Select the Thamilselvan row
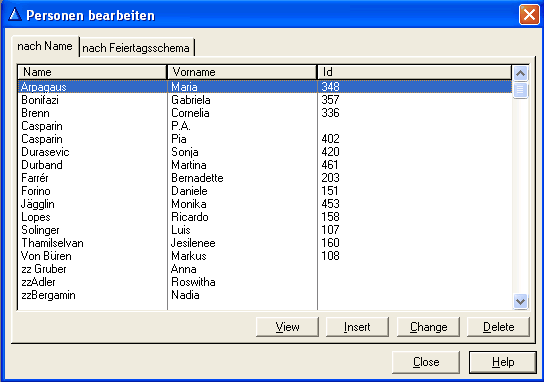 coord(265,243)
